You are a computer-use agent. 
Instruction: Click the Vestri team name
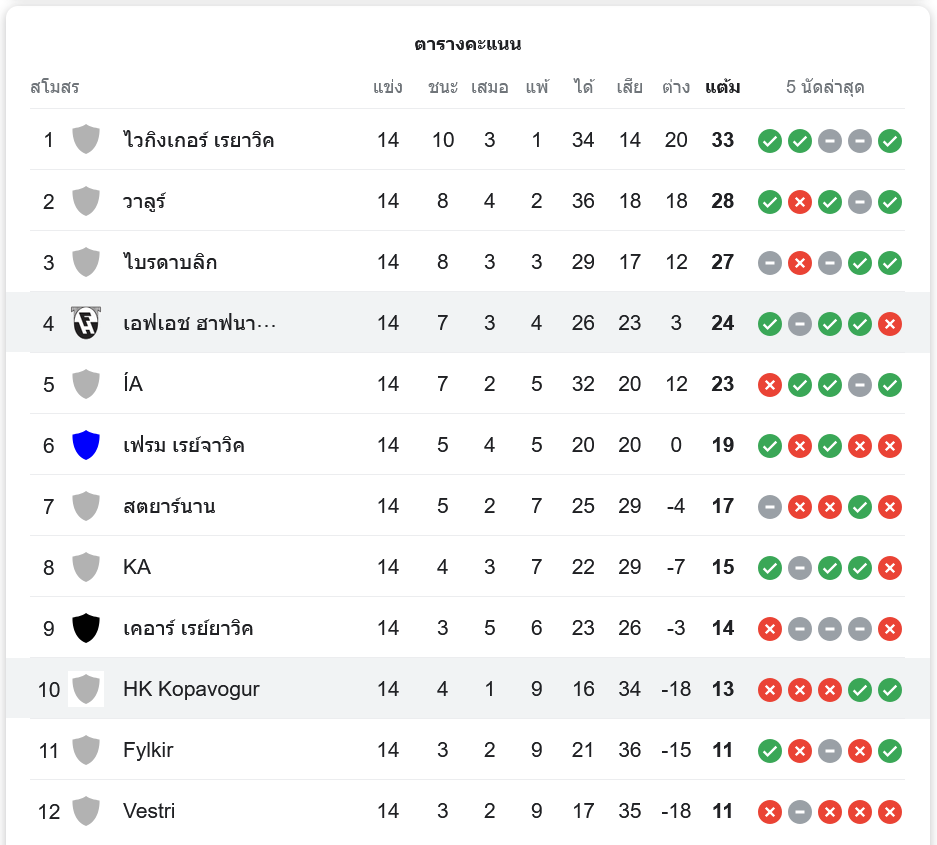pos(149,811)
